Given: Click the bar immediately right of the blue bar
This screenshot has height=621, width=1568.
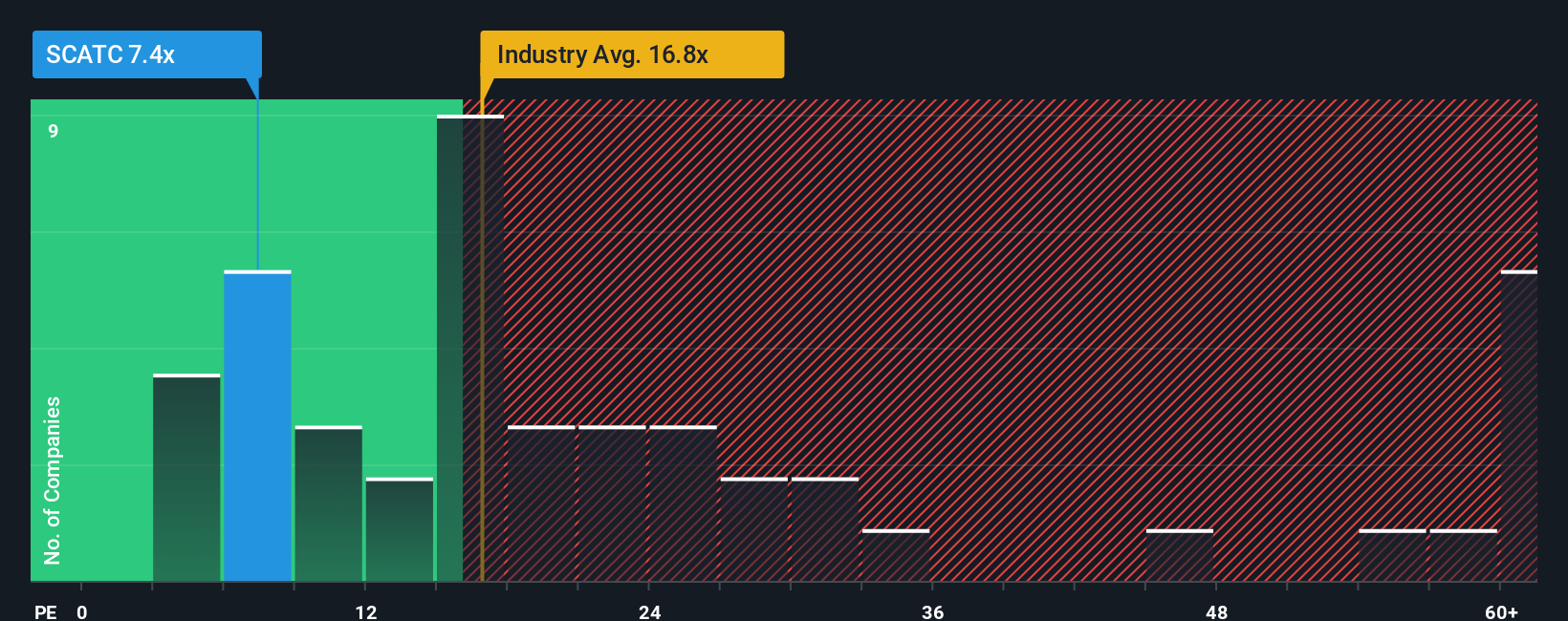Looking at the screenshot, I should [x=328, y=503].
